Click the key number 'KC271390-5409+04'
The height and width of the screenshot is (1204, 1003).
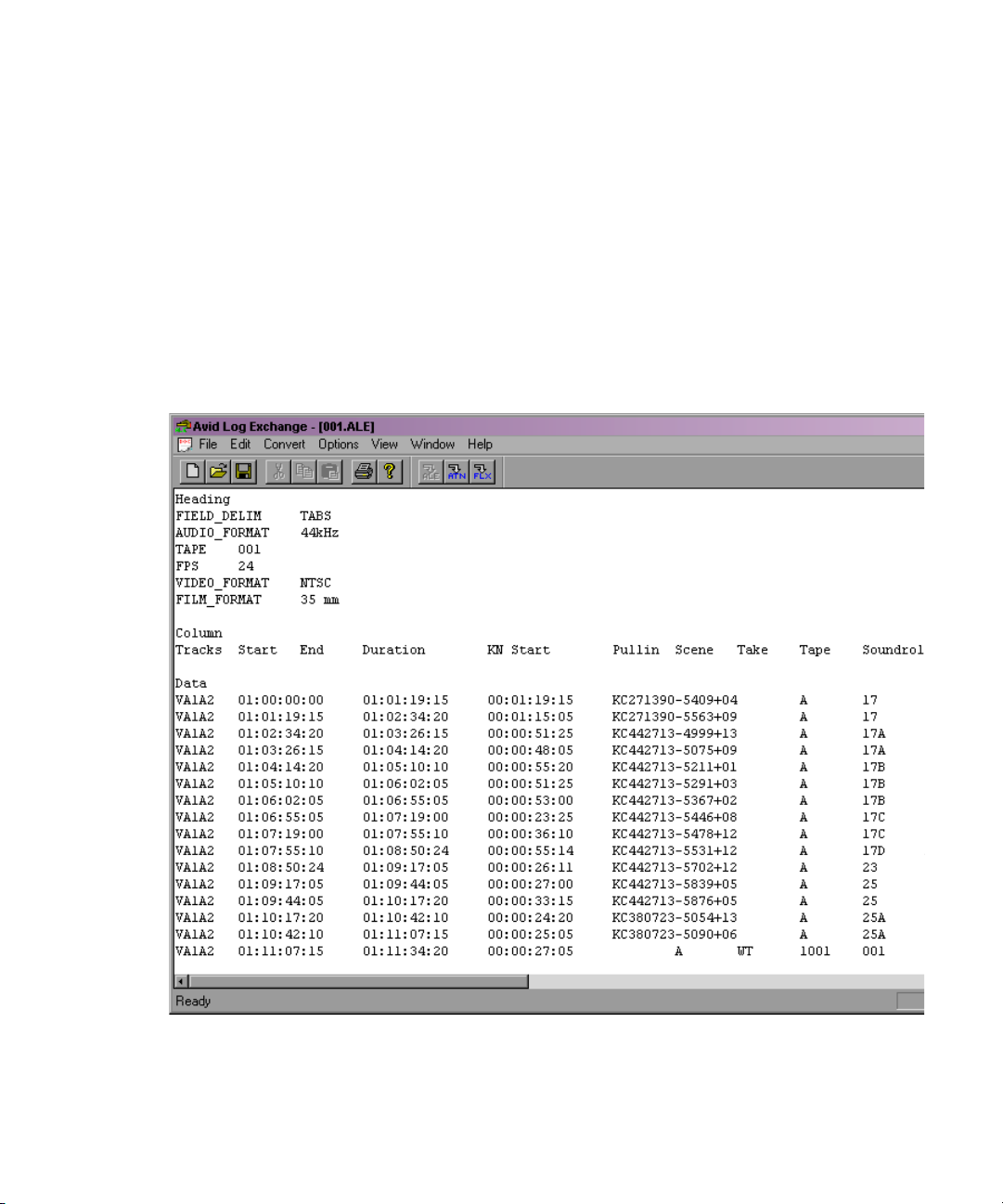pyautogui.click(x=675, y=700)
